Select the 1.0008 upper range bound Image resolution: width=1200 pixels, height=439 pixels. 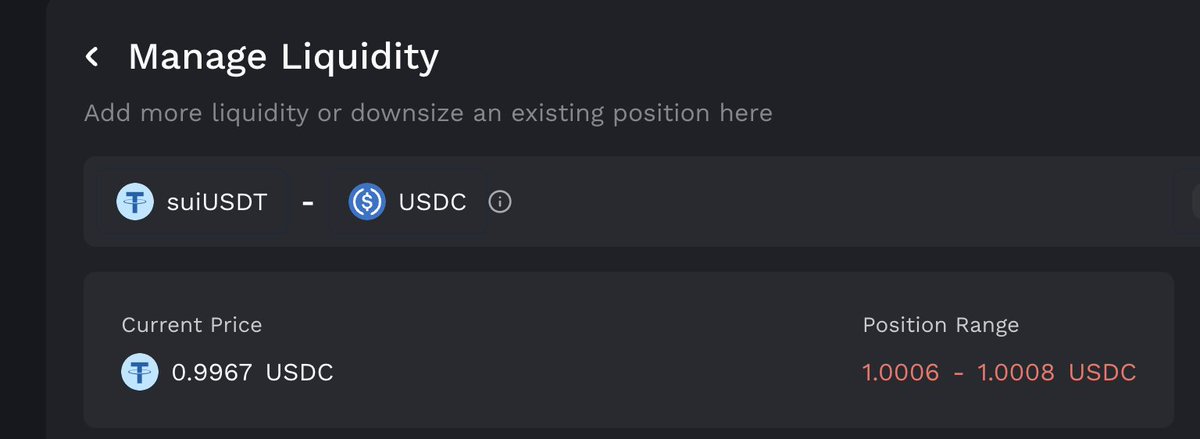point(1015,373)
